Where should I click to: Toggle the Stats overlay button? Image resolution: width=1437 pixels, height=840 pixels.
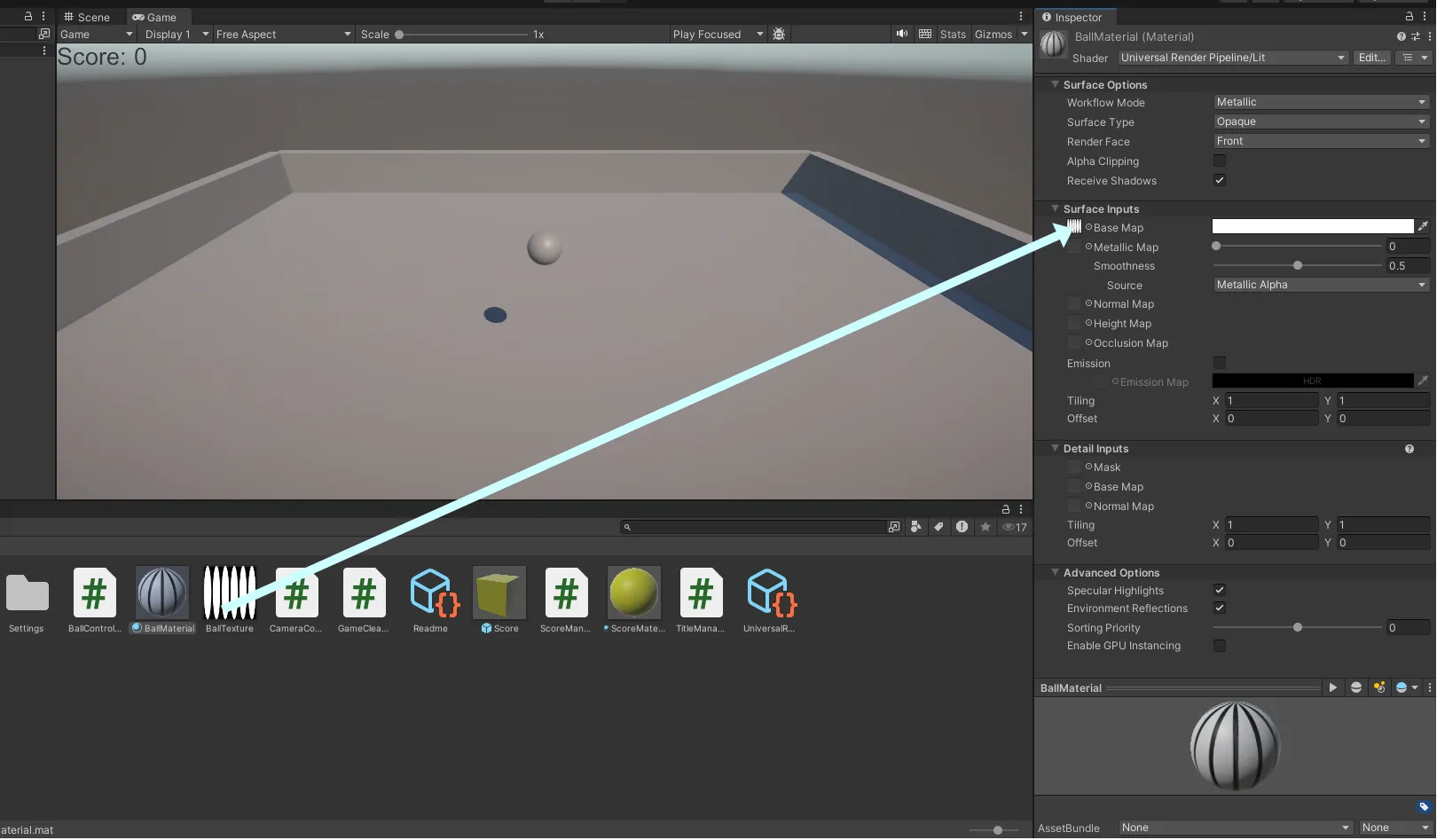point(953,34)
